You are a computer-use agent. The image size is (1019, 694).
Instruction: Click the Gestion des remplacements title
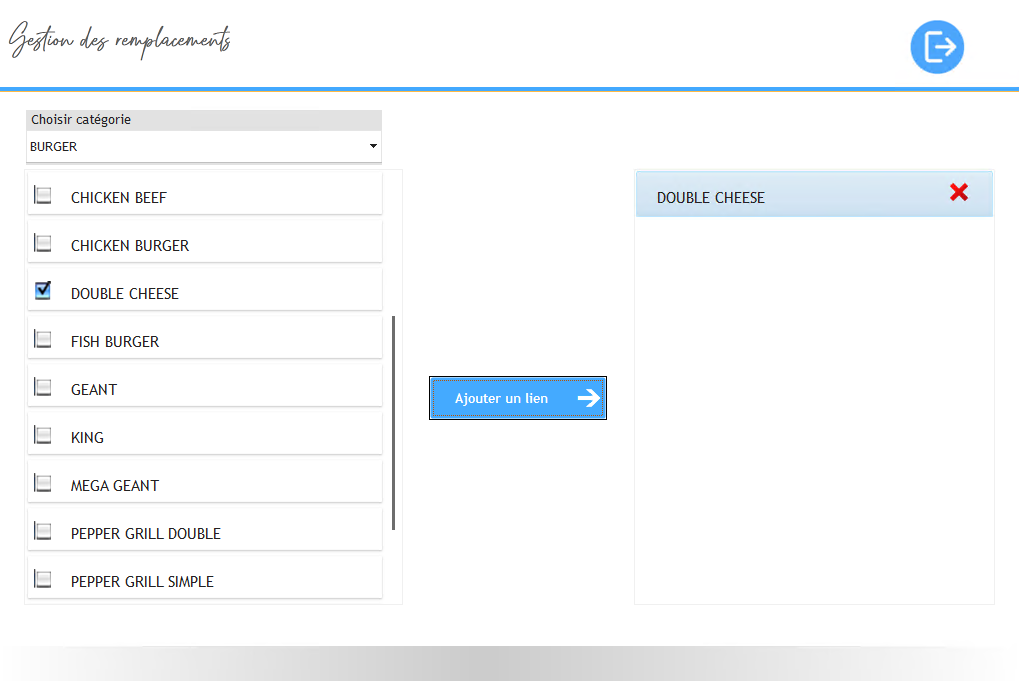120,42
